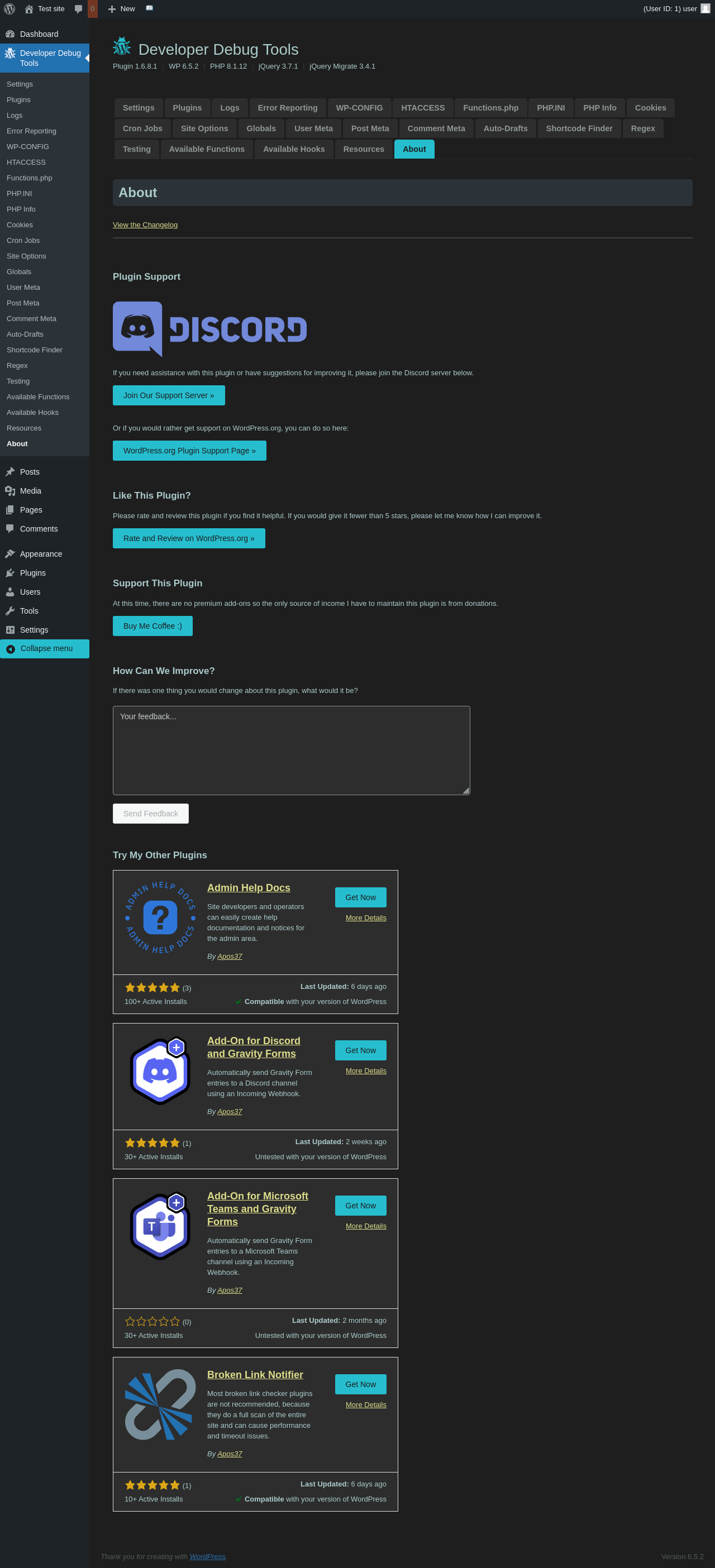Open the Broken Link Notifier title link
Image resolution: width=715 pixels, height=1568 pixels.
[x=255, y=1374]
